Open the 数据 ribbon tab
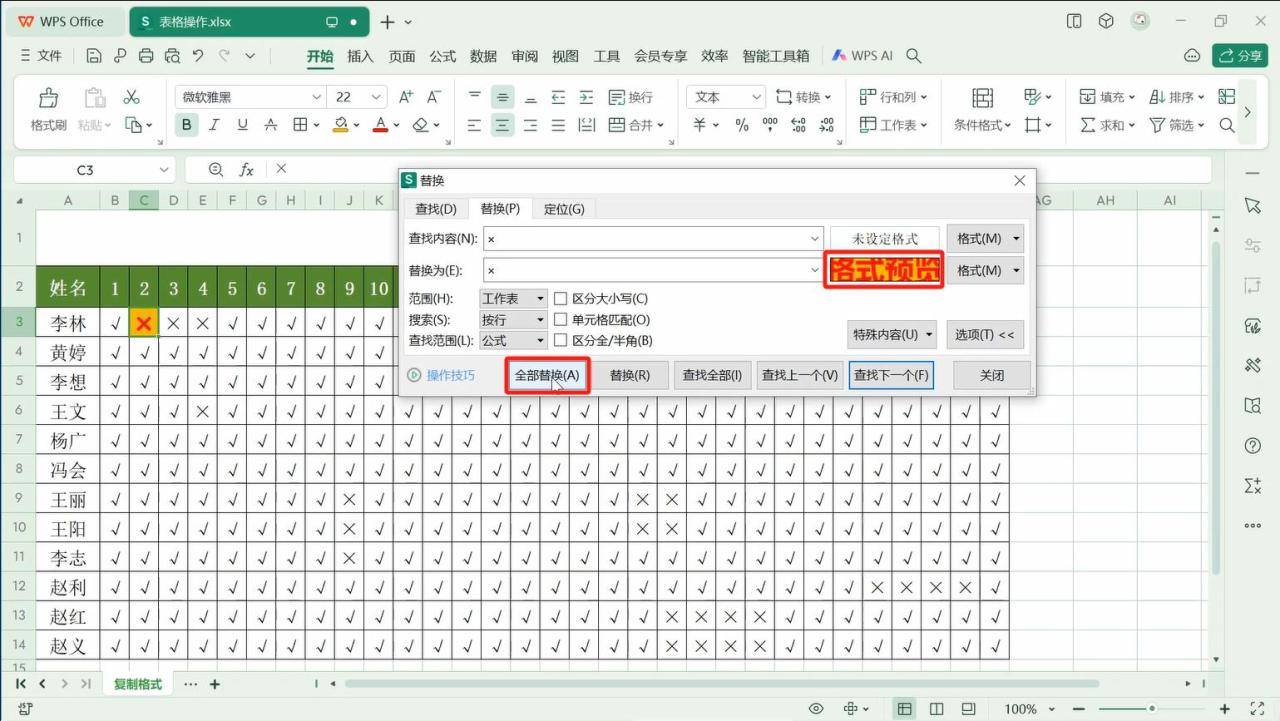Viewport: 1280px width, 721px height. [483, 56]
